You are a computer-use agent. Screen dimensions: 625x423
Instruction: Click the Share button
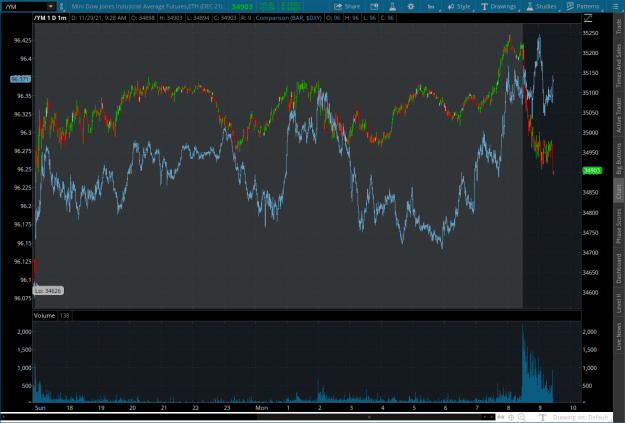click(347, 6)
